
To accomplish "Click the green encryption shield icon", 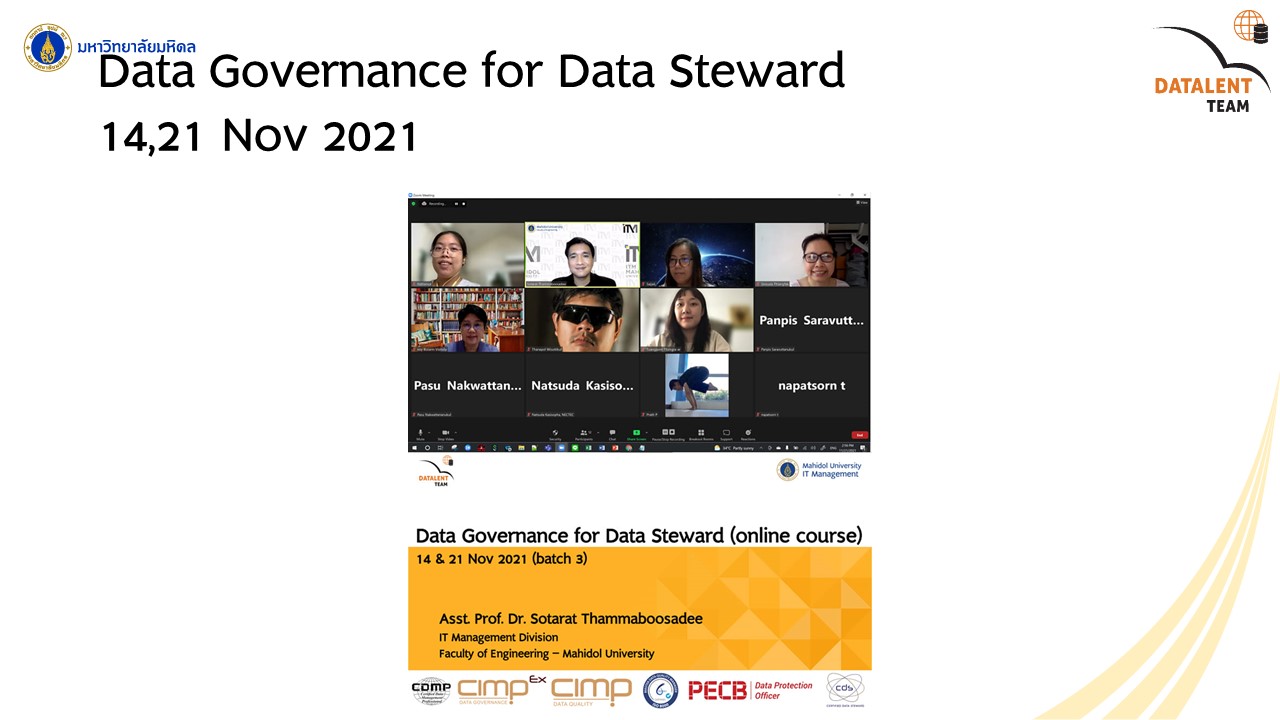I will 414,203.
